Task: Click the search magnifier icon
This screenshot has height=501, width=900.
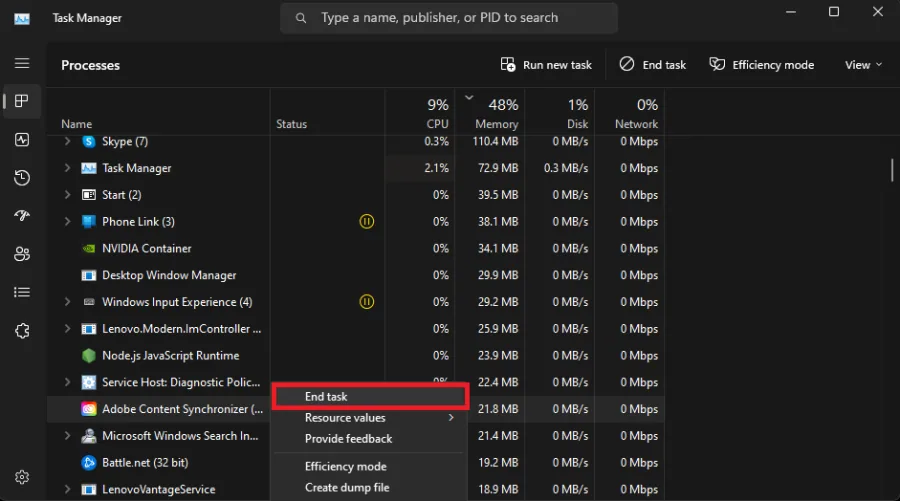Action: pos(301,18)
